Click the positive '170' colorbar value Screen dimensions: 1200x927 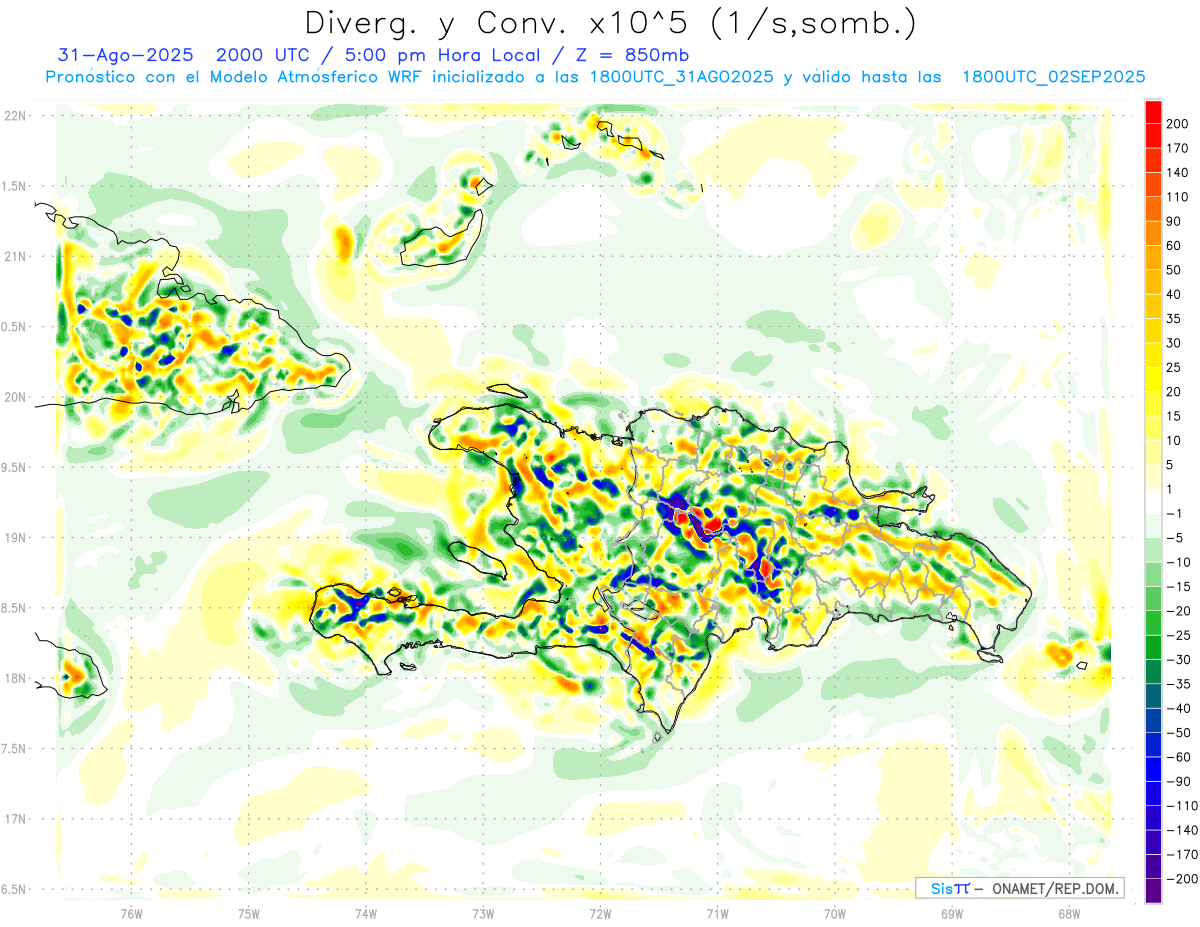(1177, 148)
